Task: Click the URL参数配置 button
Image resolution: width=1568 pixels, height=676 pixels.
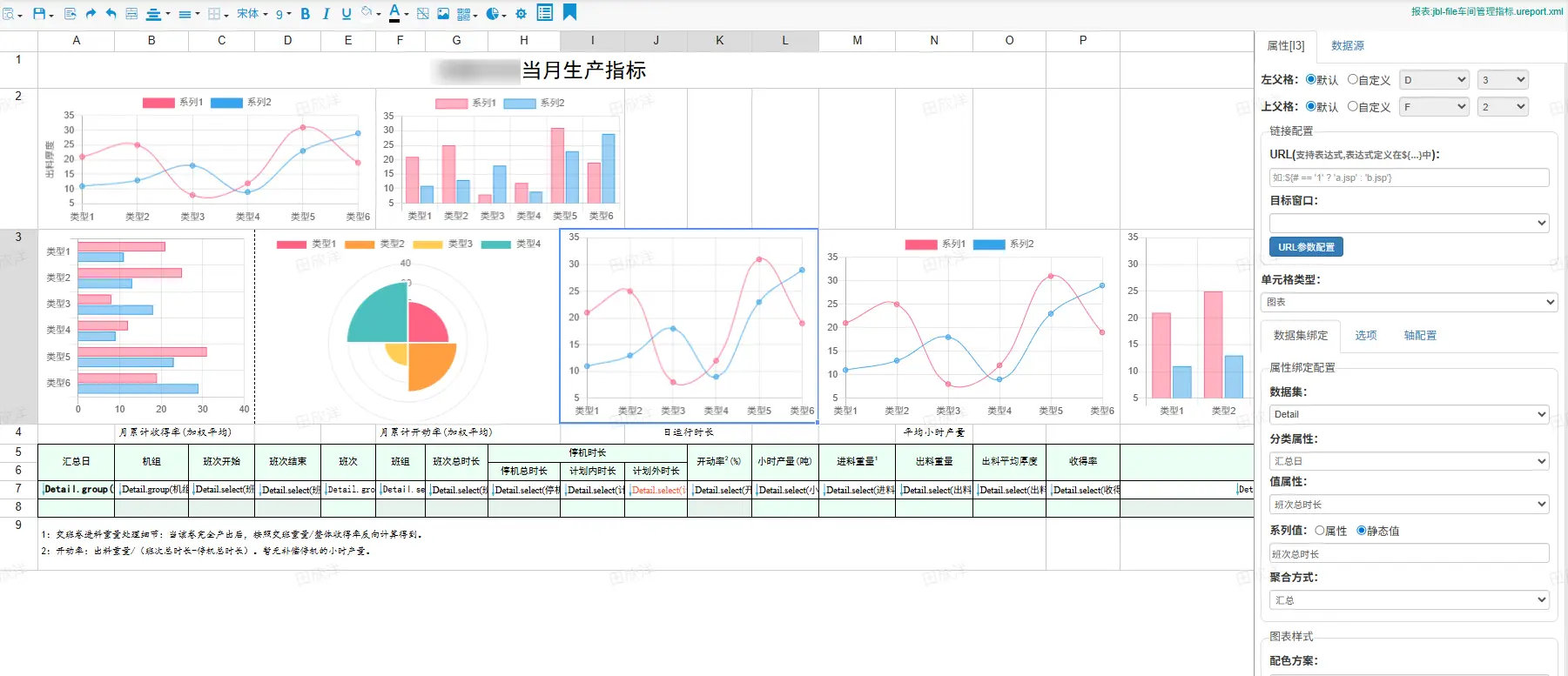Action: (1306, 247)
